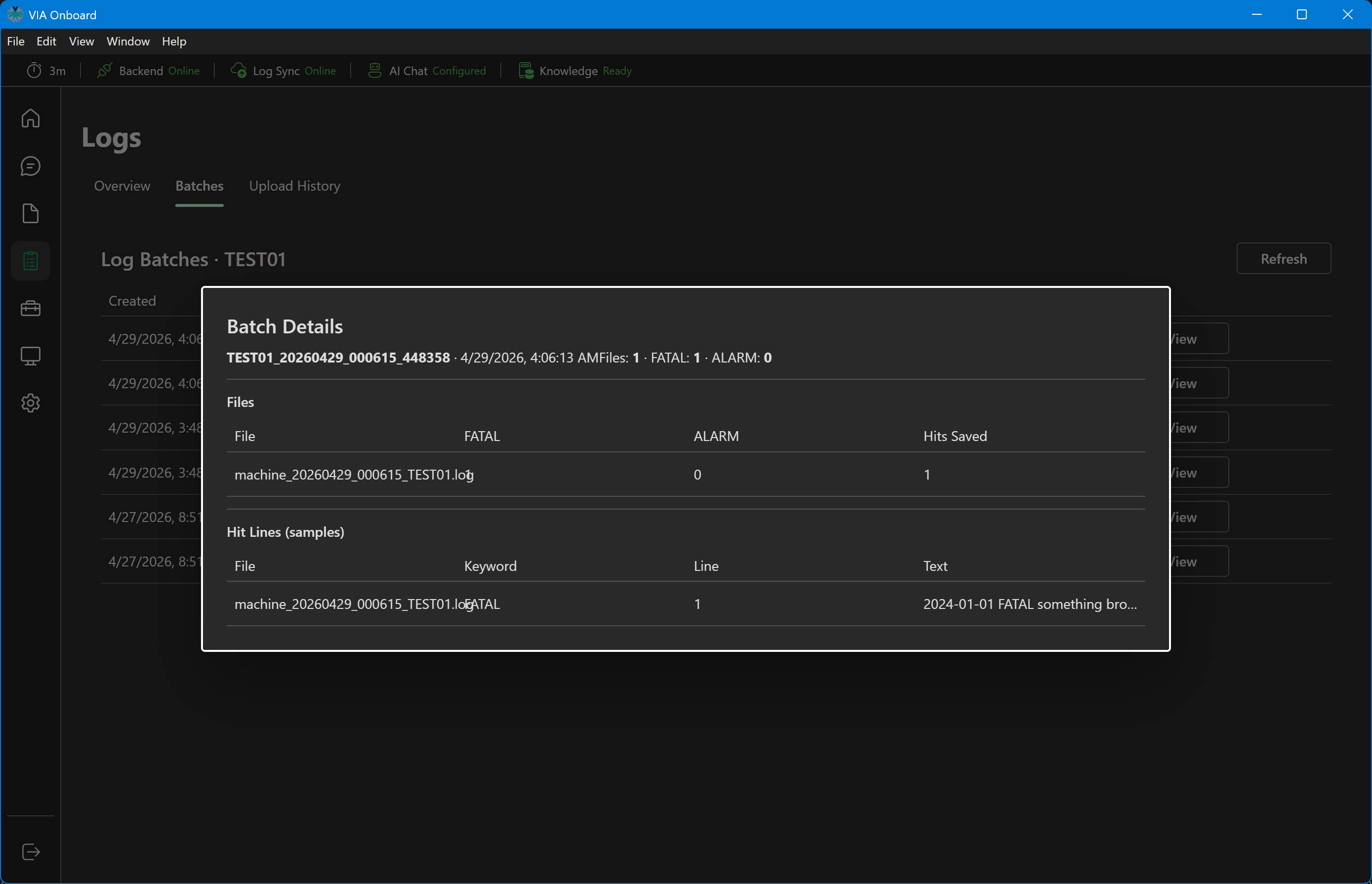1372x884 pixels.
Task: Click the Hit Lines (samples) heading
Action: [285, 532]
